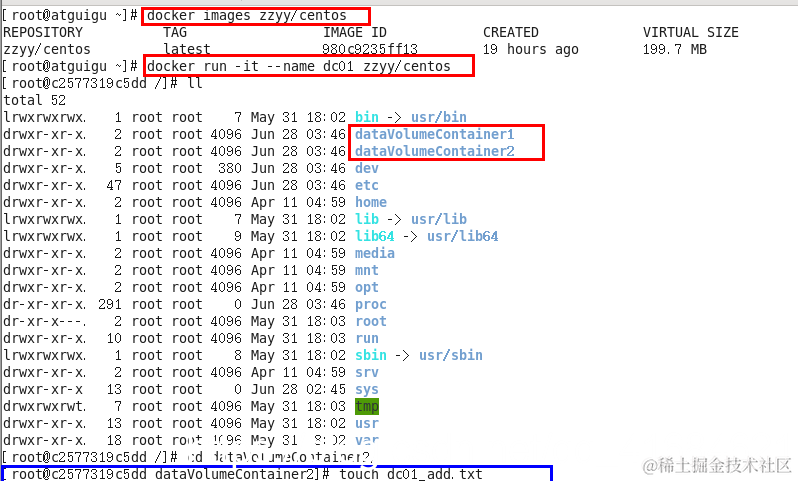Click the 'proc' directory name
This screenshot has height=481, width=798.
pyautogui.click(x=370, y=304)
